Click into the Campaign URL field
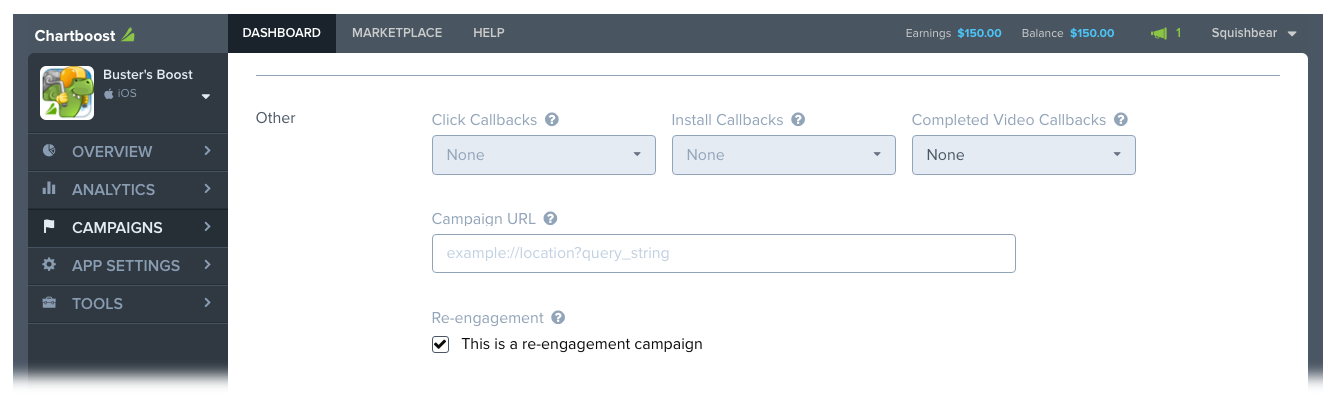Image resolution: width=1335 pixels, height=407 pixels. click(x=724, y=253)
